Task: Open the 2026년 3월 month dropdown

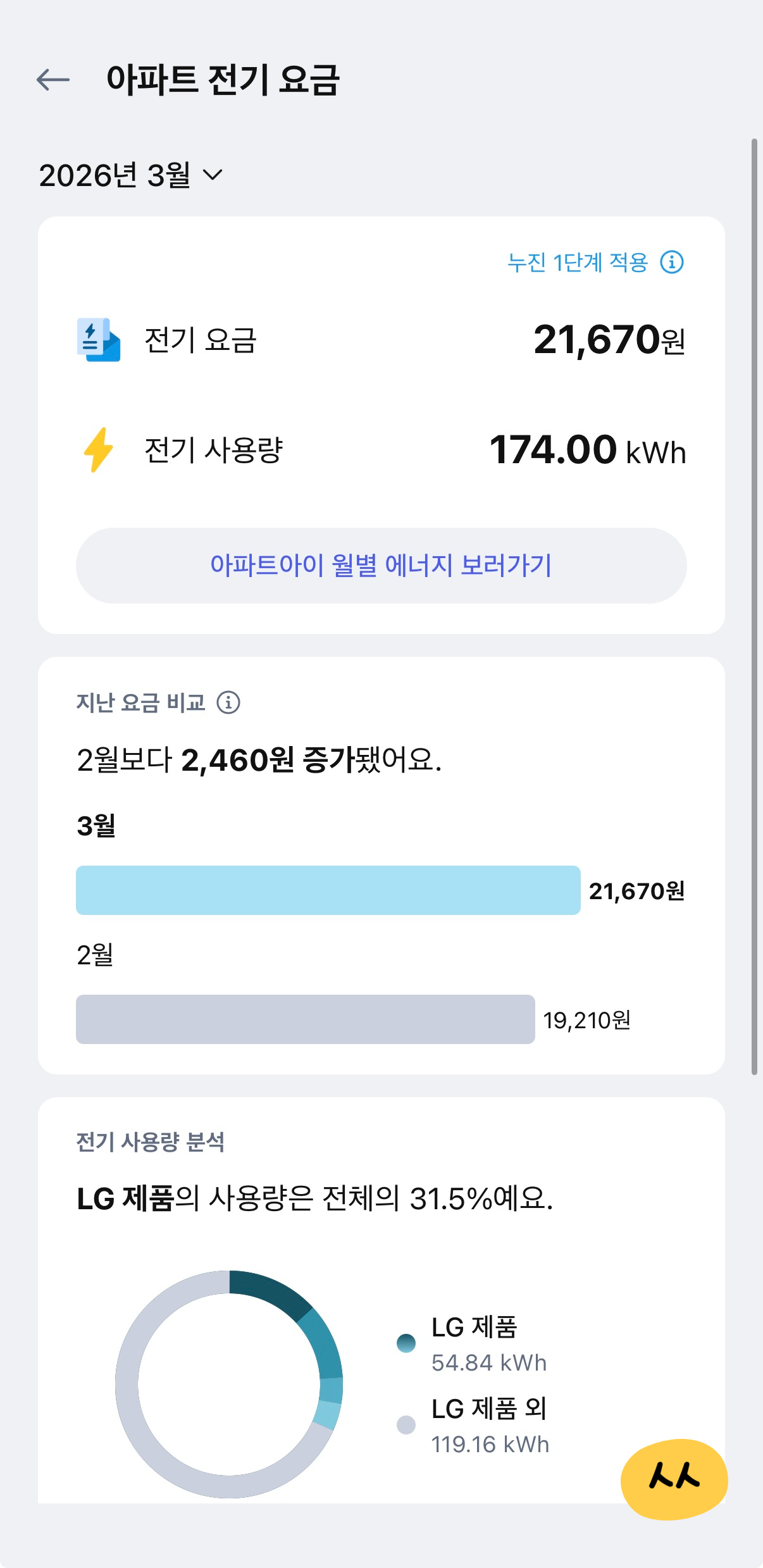Action: point(131,175)
